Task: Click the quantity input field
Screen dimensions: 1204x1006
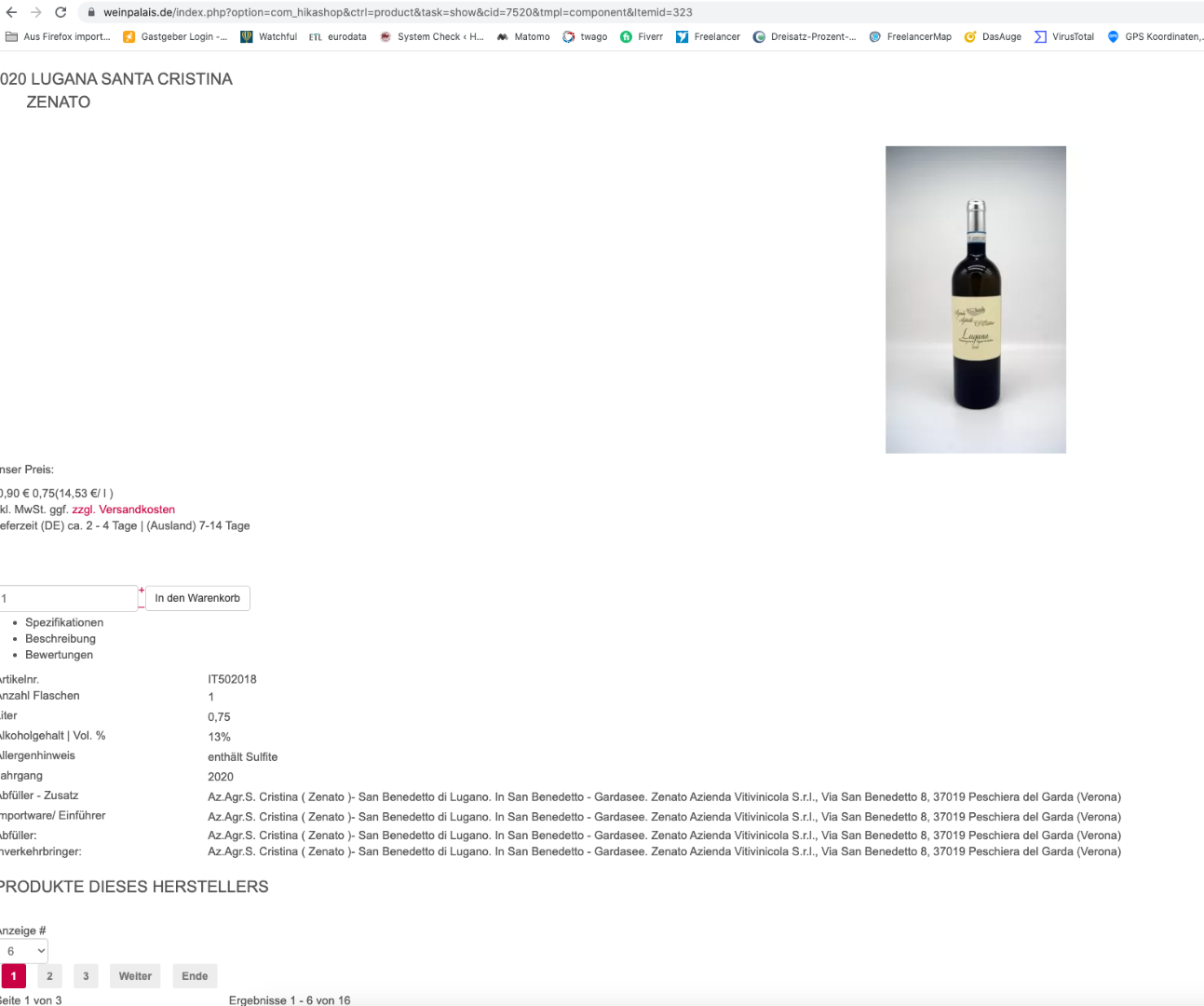Action: [x=68, y=598]
